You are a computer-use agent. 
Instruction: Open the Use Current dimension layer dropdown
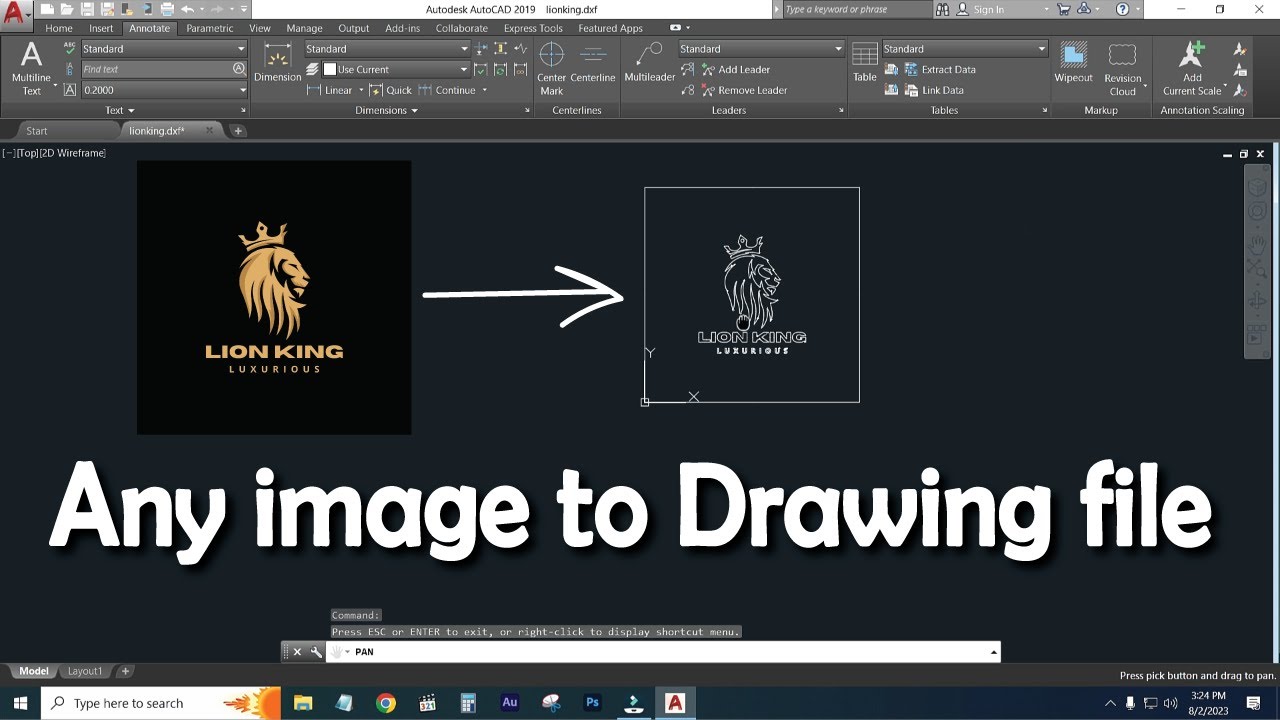[395, 70]
